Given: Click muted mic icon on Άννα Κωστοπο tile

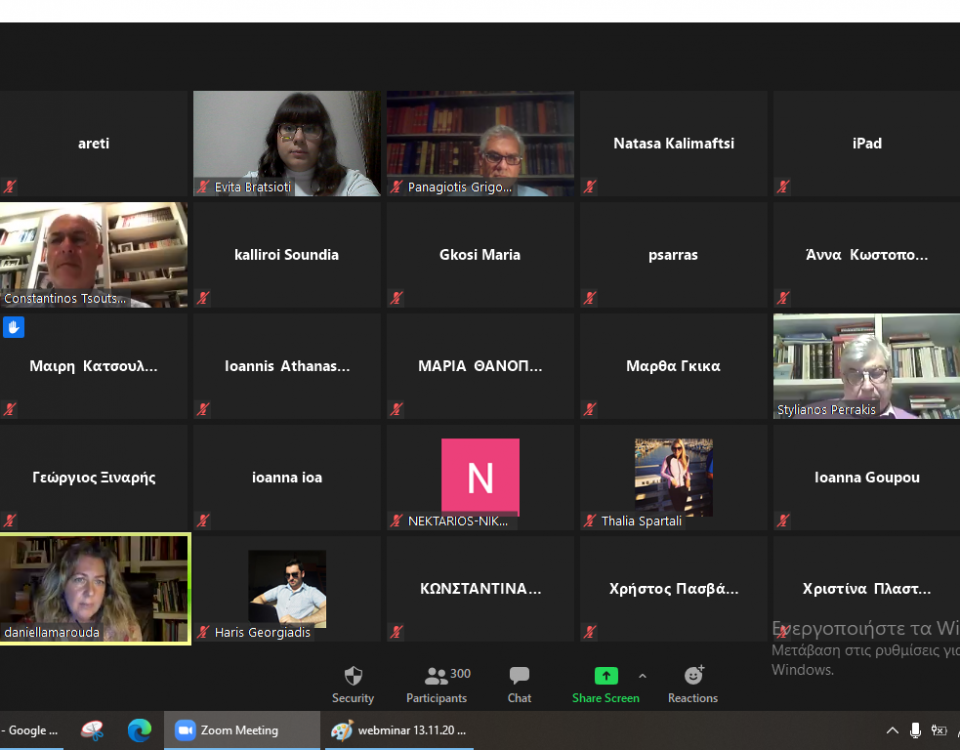Looking at the screenshot, I should click(x=783, y=298).
